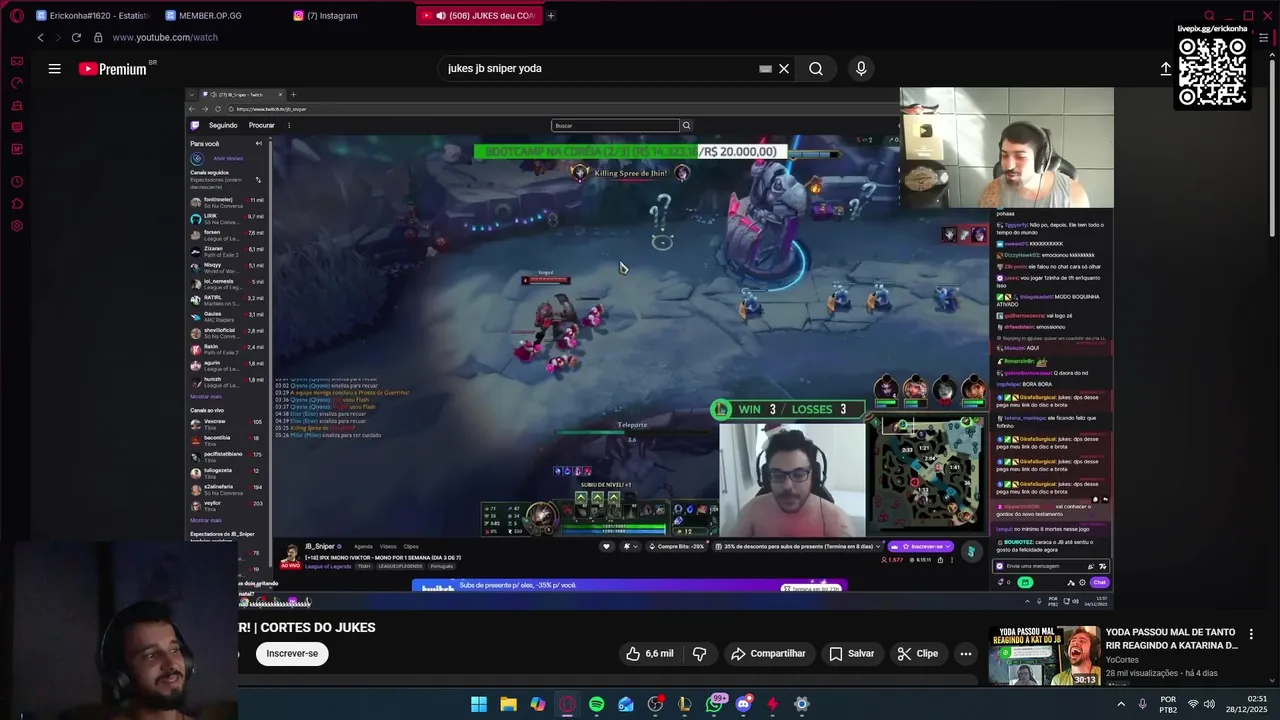1280x720 pixels.
Task: Open the gear Settings taskbar app
Action: coord(801,704)
